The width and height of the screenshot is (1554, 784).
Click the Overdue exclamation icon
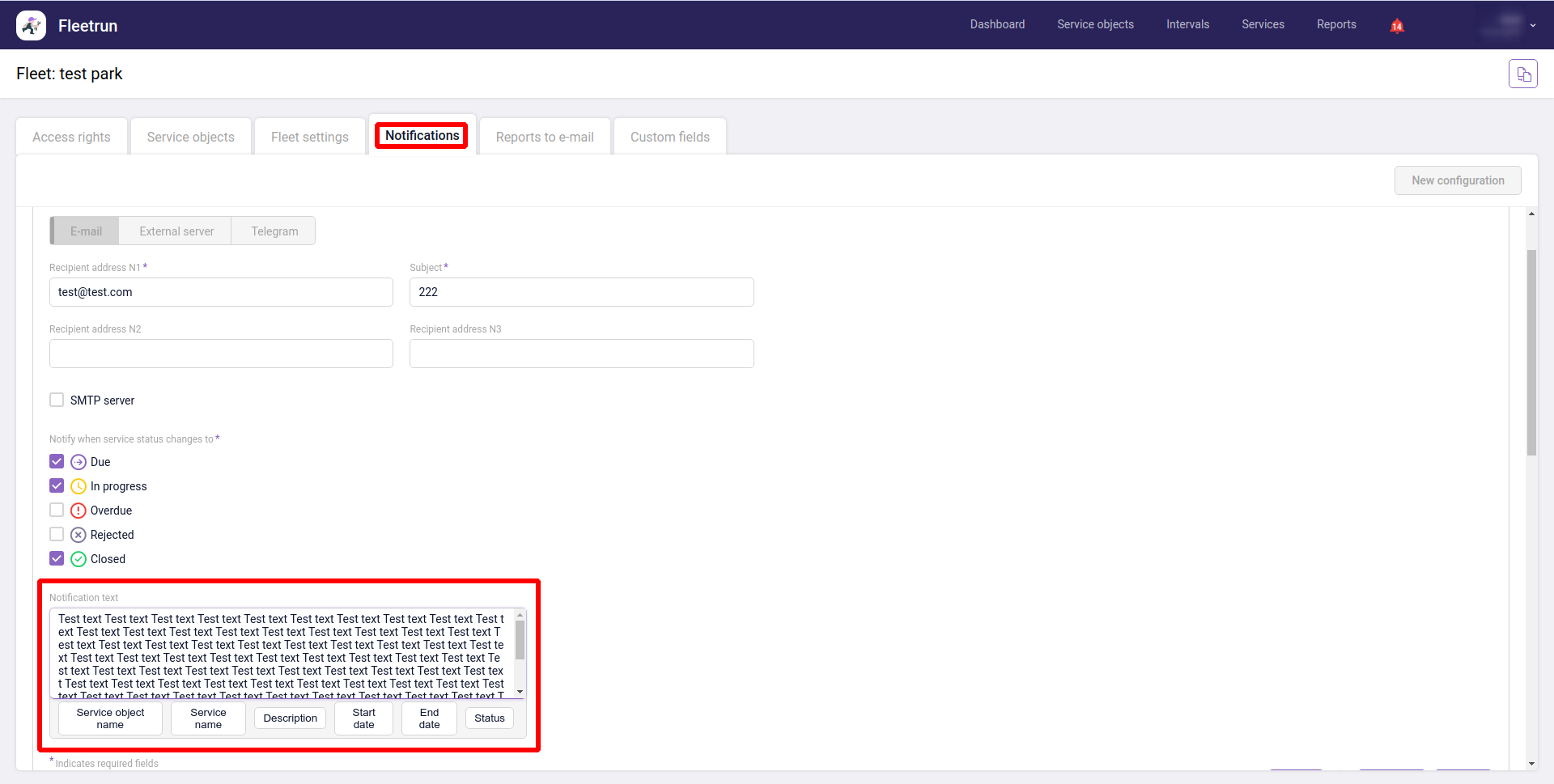[79, 511]
